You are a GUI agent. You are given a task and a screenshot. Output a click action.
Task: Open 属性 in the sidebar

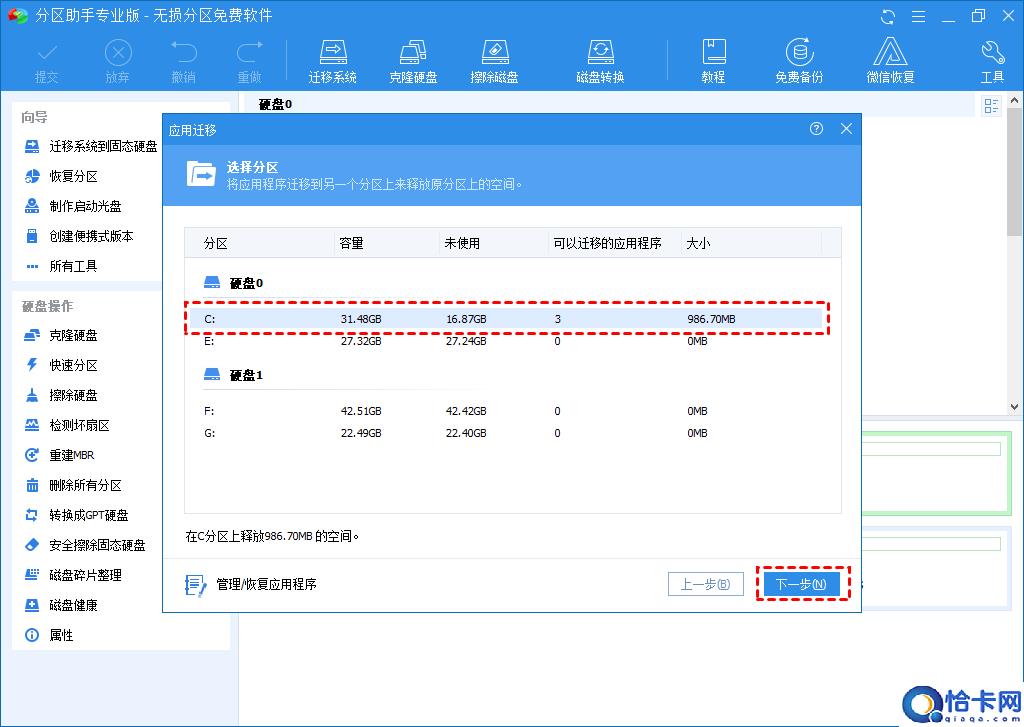pyautogui.click(x=48, y=635)
